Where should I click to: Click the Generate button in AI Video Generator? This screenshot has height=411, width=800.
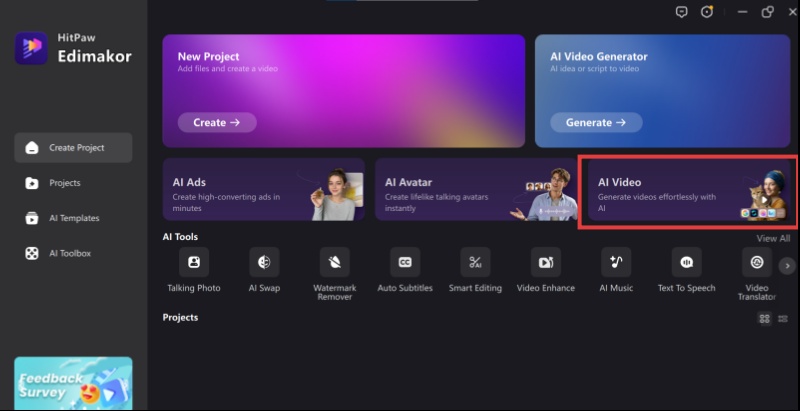point(596,122)
